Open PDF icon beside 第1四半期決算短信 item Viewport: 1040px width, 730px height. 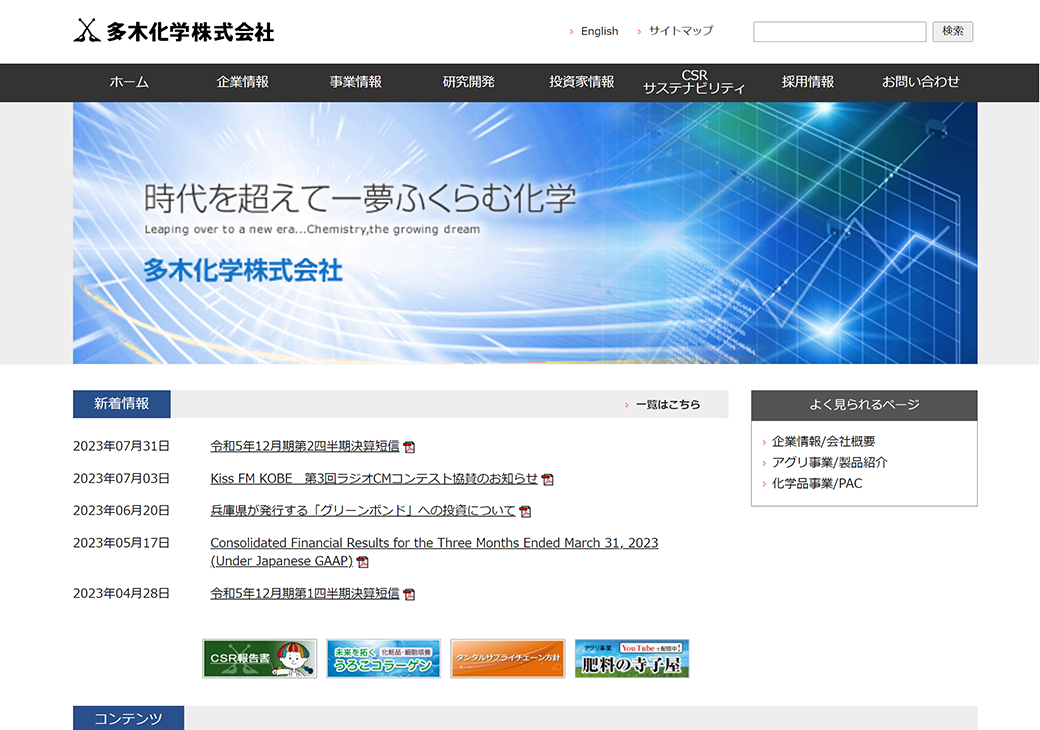pyautogui.click(x=409, y=594)
